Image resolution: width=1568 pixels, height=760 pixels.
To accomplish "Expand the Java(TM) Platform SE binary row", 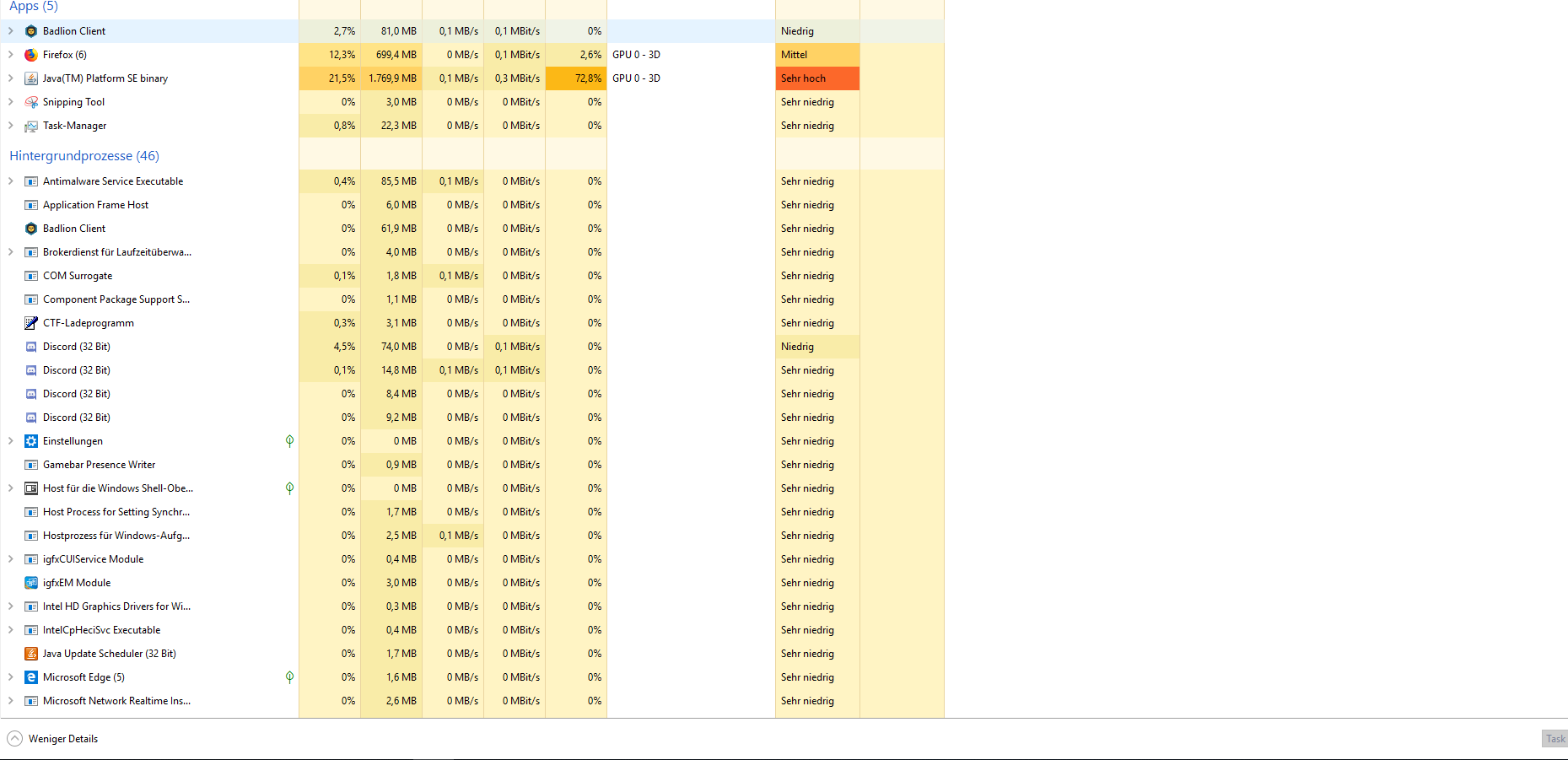I will pyautogui.click(x=10, y=78).
